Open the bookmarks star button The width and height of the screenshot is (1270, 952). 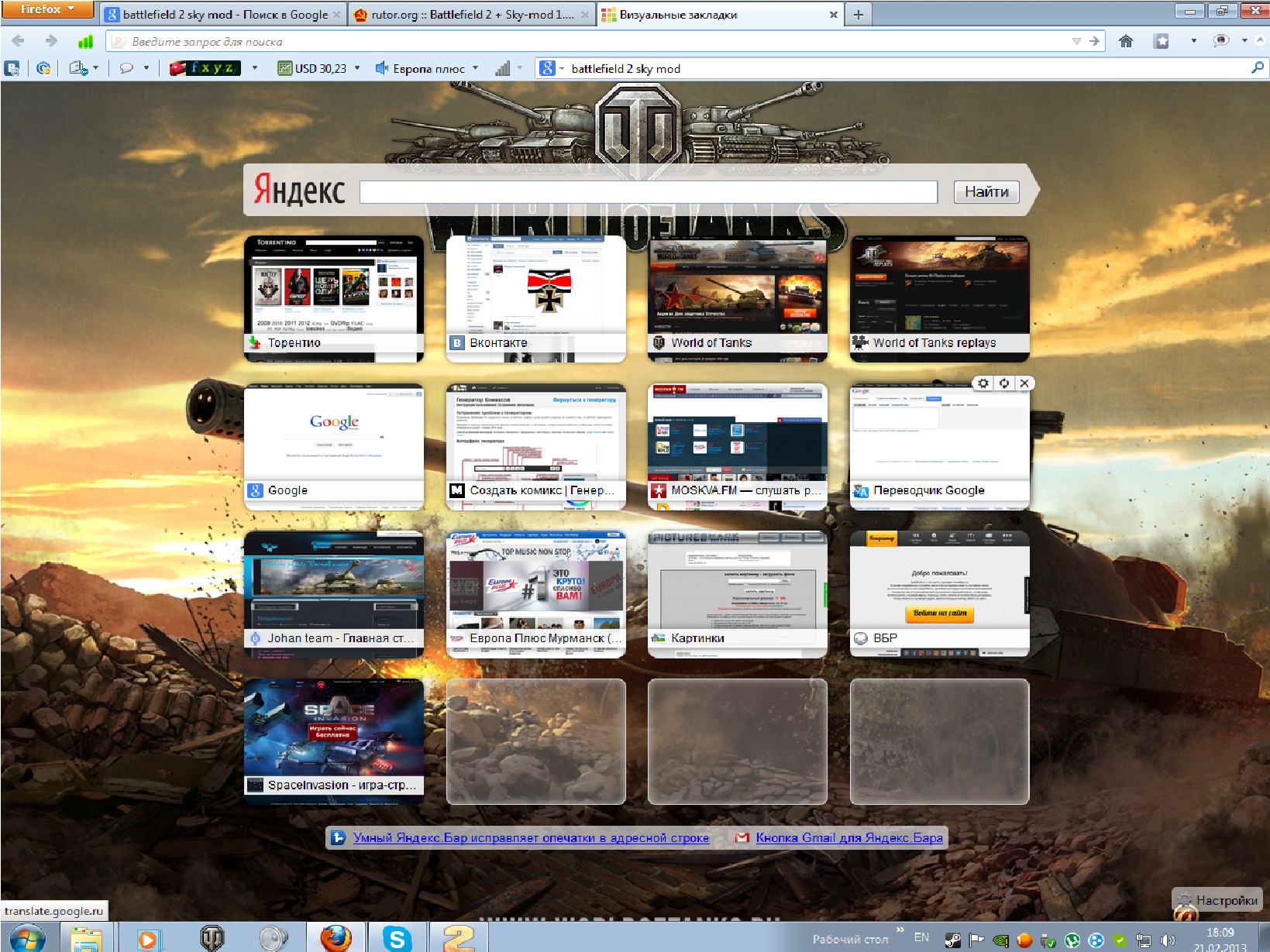(x=1161, y=41)
